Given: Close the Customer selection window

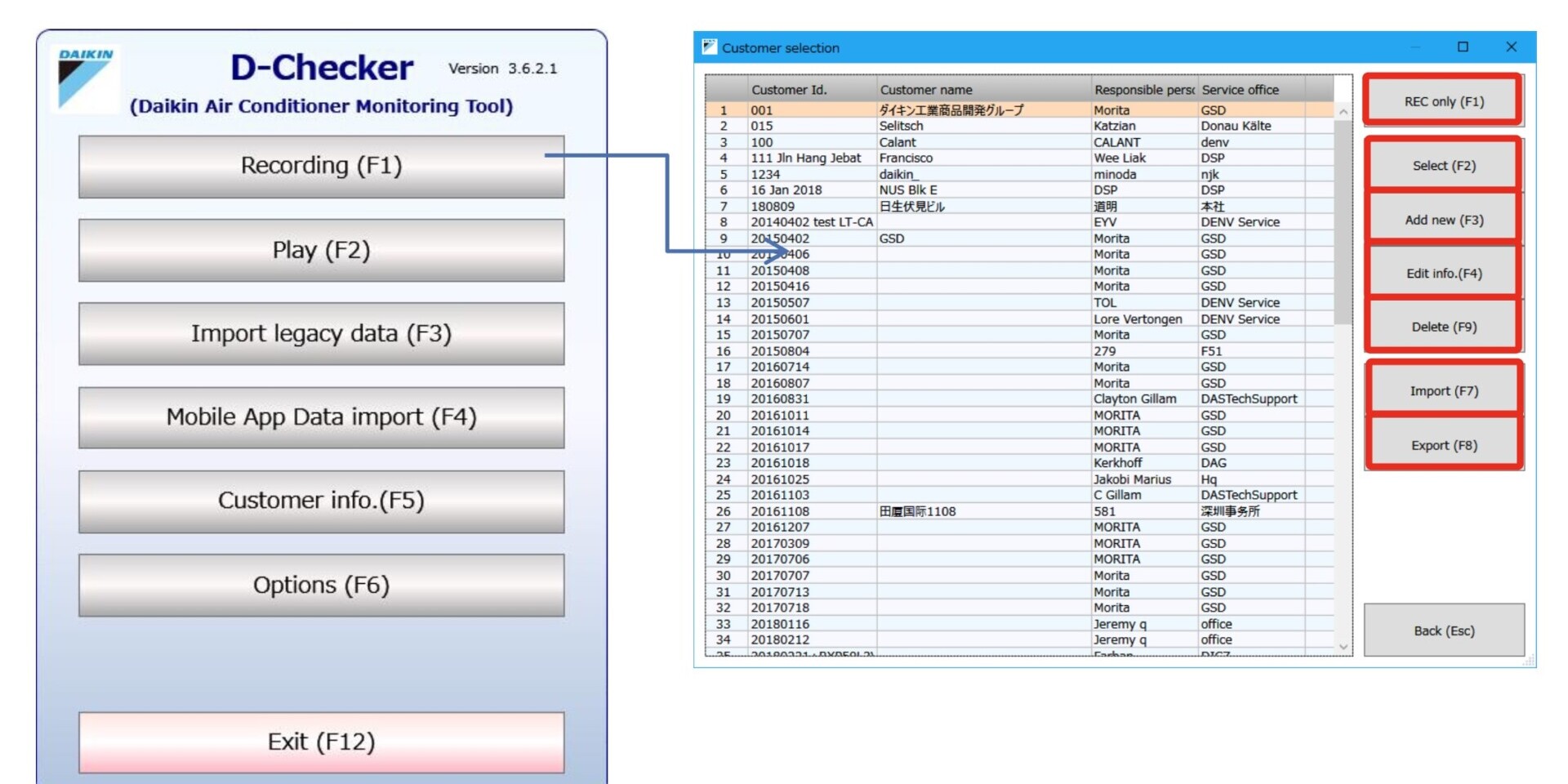Looking at the screenshot, I should tap(1511, 47).
